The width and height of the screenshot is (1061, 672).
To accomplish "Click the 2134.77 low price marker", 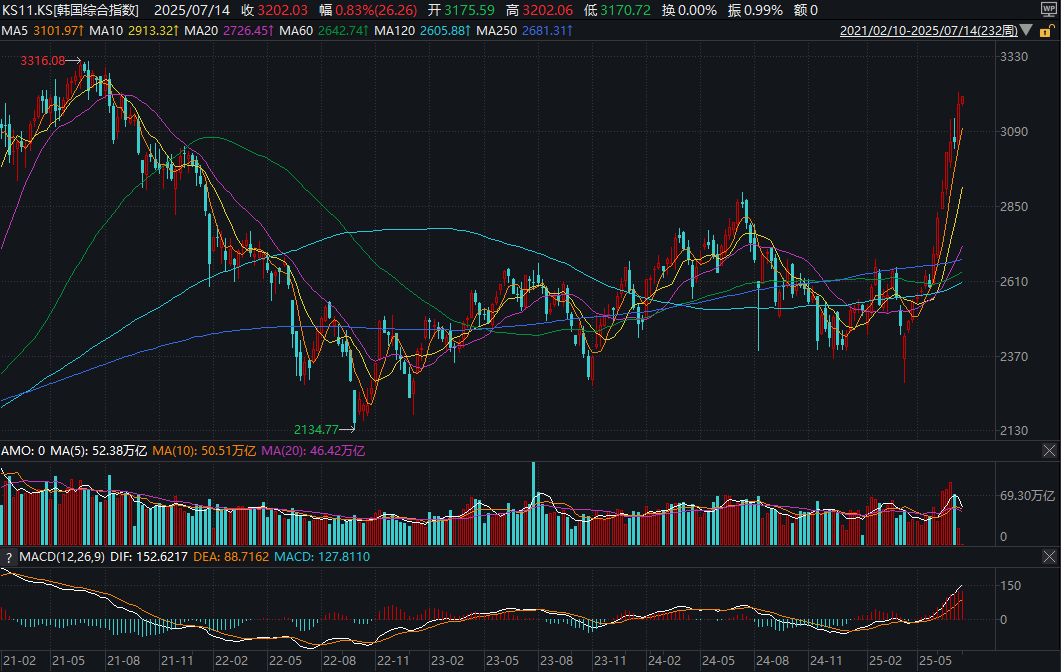I will [x=317, y=429].
